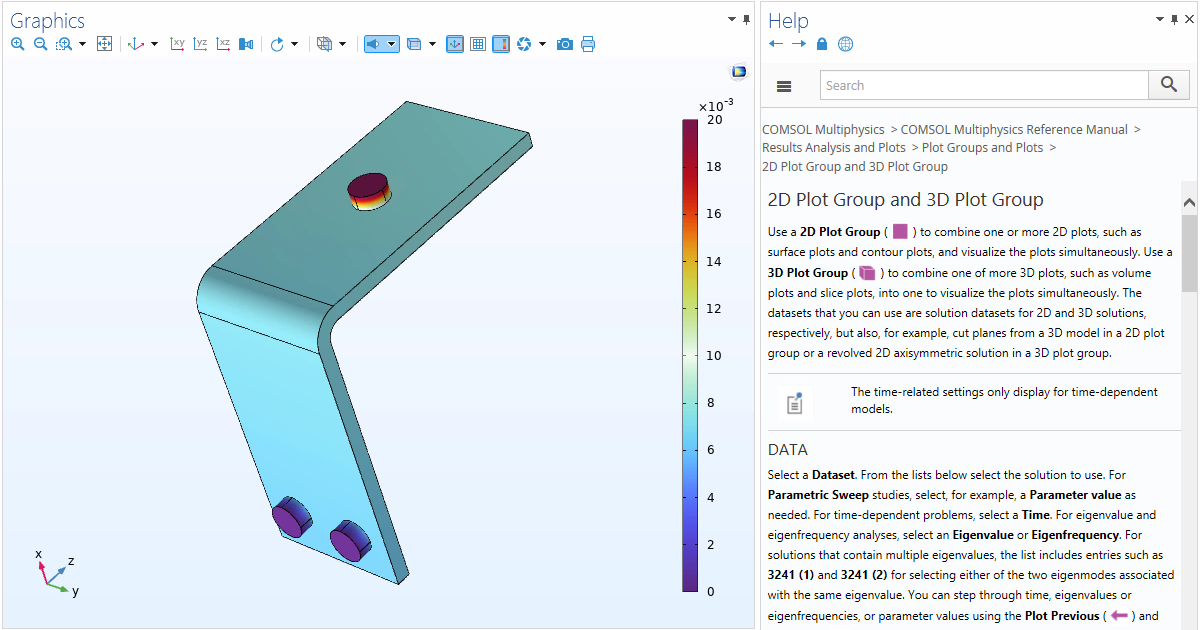Toggle the axis orientation display button

click(455, 44)
